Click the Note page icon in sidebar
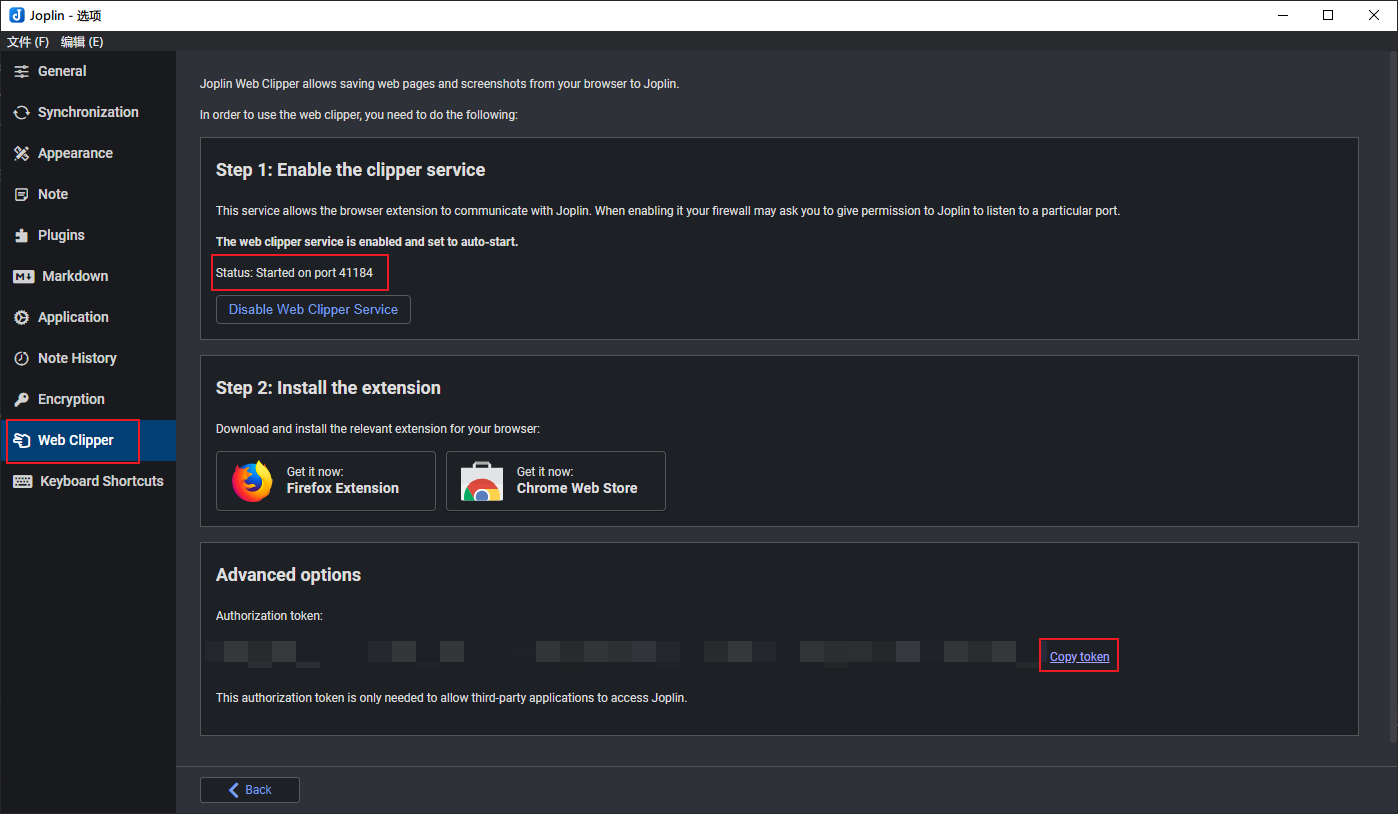Screen dimensions: 1398x814 21,195
